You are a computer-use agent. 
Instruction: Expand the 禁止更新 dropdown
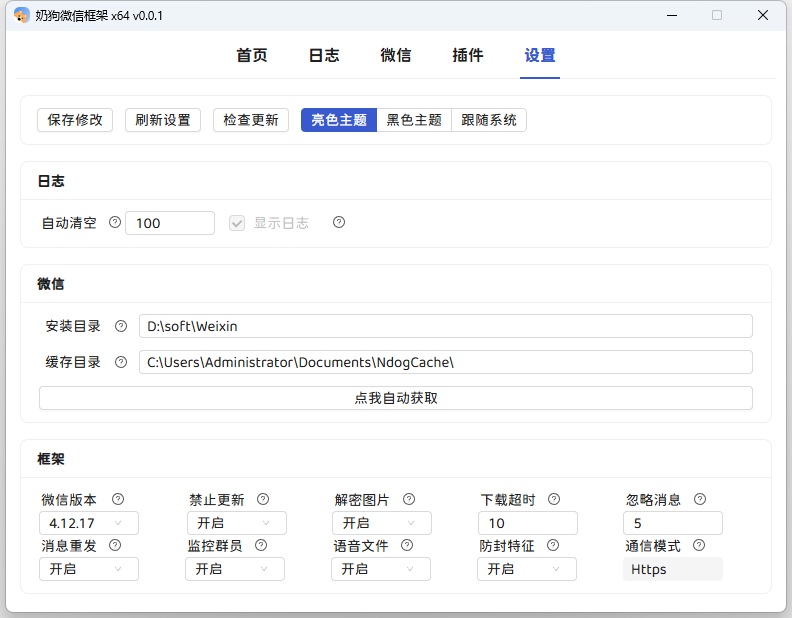[x=236, y=523]
